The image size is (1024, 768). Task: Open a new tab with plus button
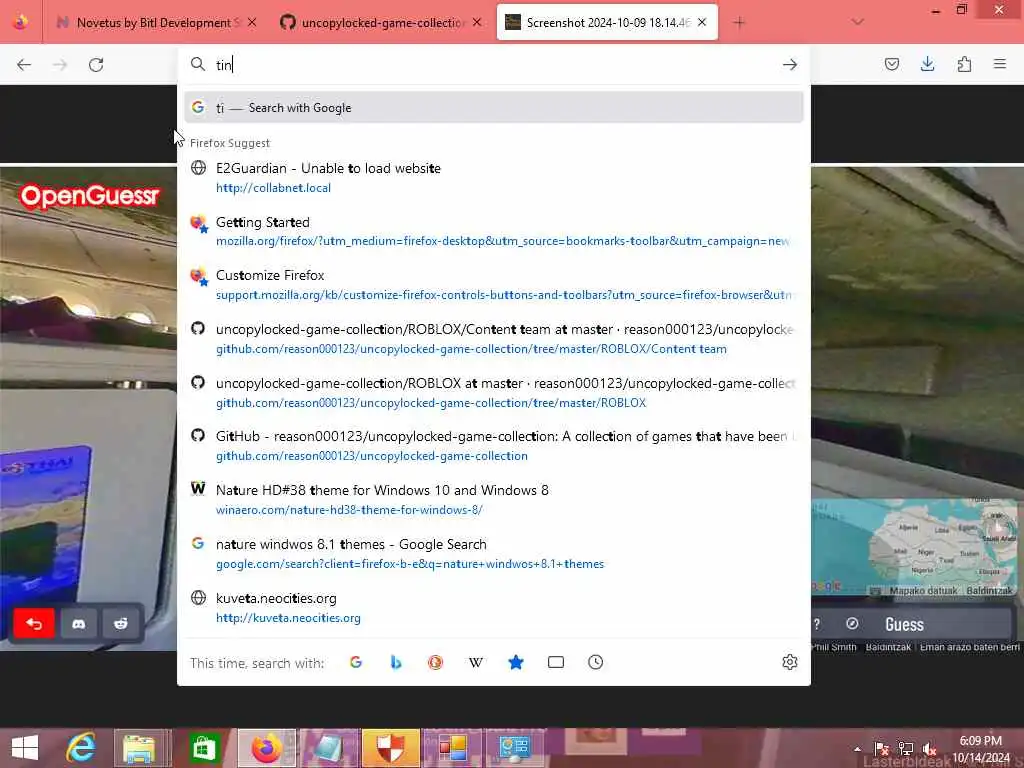point(739,23)
